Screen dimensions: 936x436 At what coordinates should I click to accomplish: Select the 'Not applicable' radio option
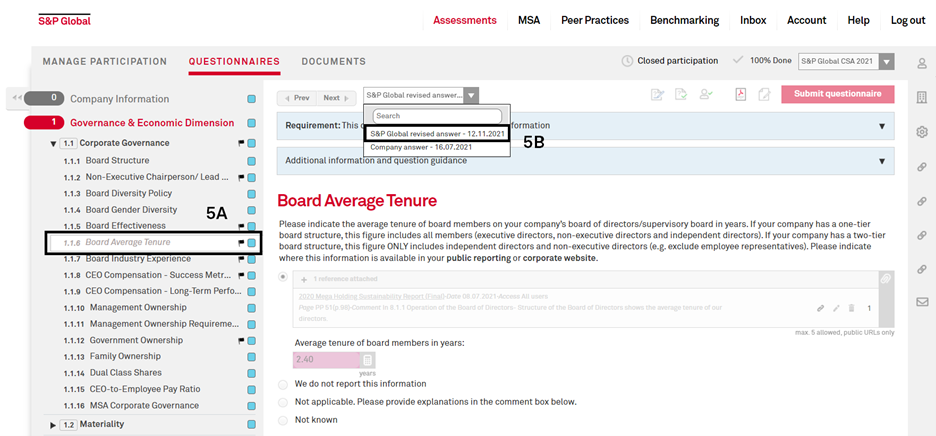pyautogui.click(x=283, y=402)
